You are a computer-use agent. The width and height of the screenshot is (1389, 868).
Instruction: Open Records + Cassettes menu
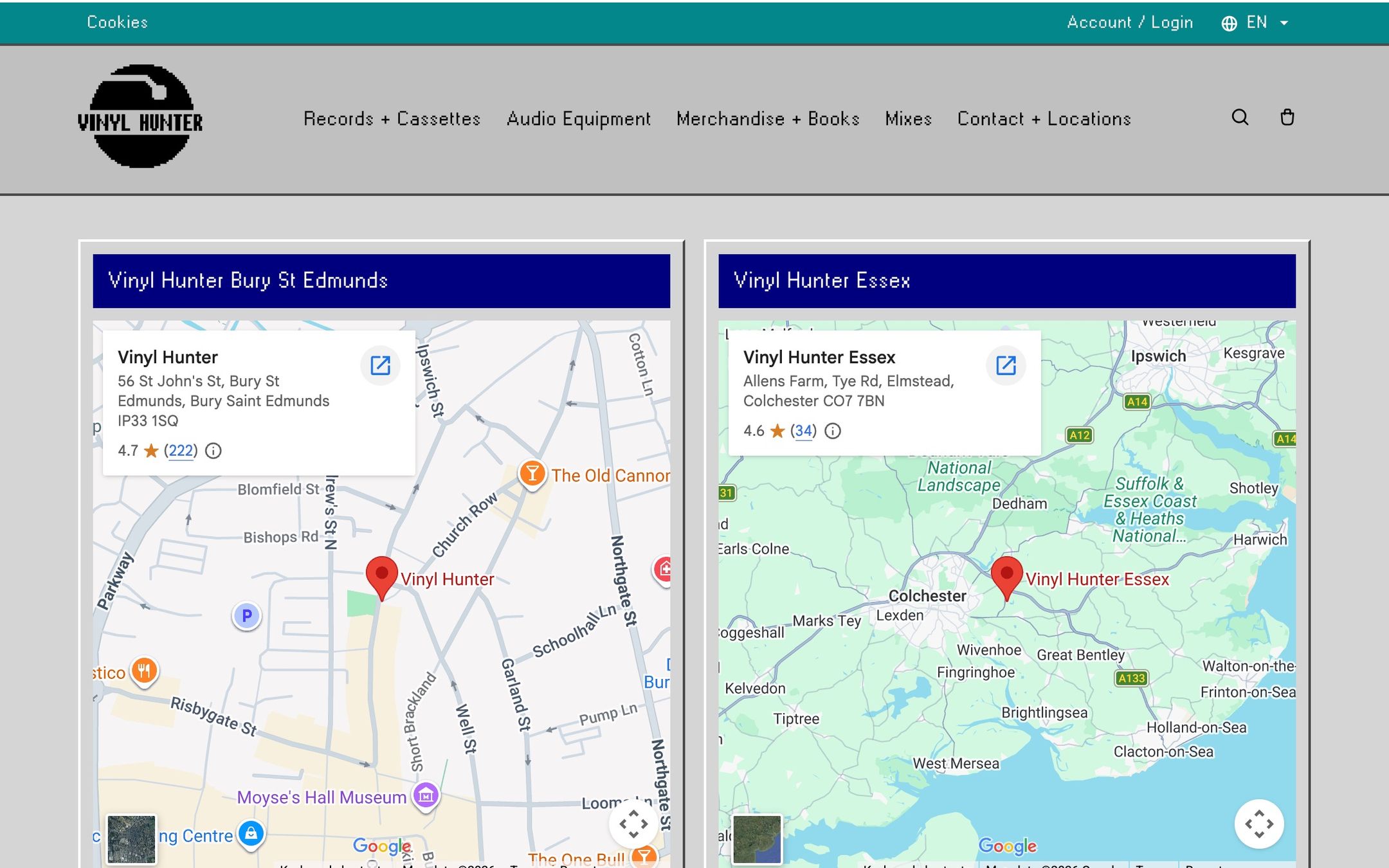pyautogui.click(x=392, y=119)
